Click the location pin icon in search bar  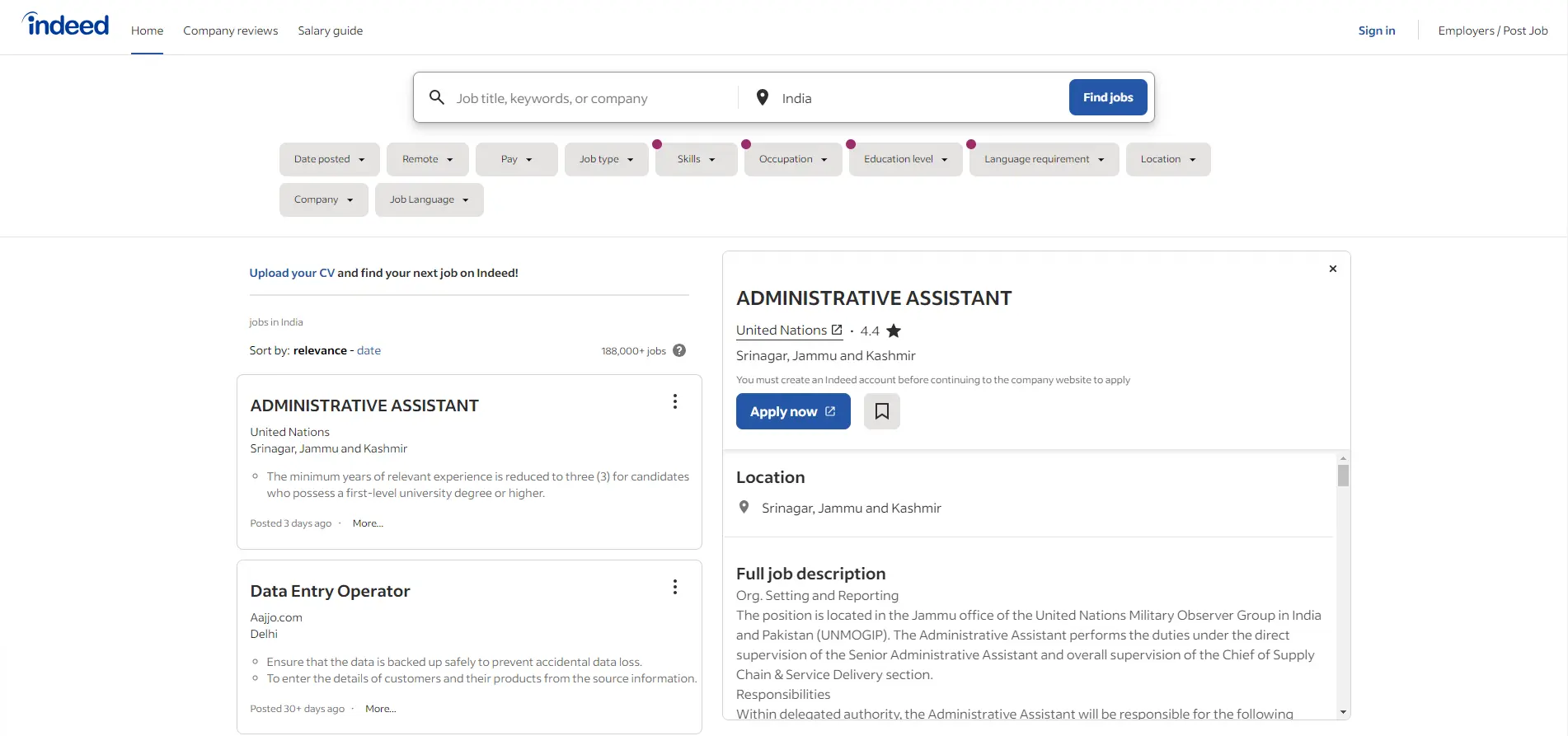(763, 97)
